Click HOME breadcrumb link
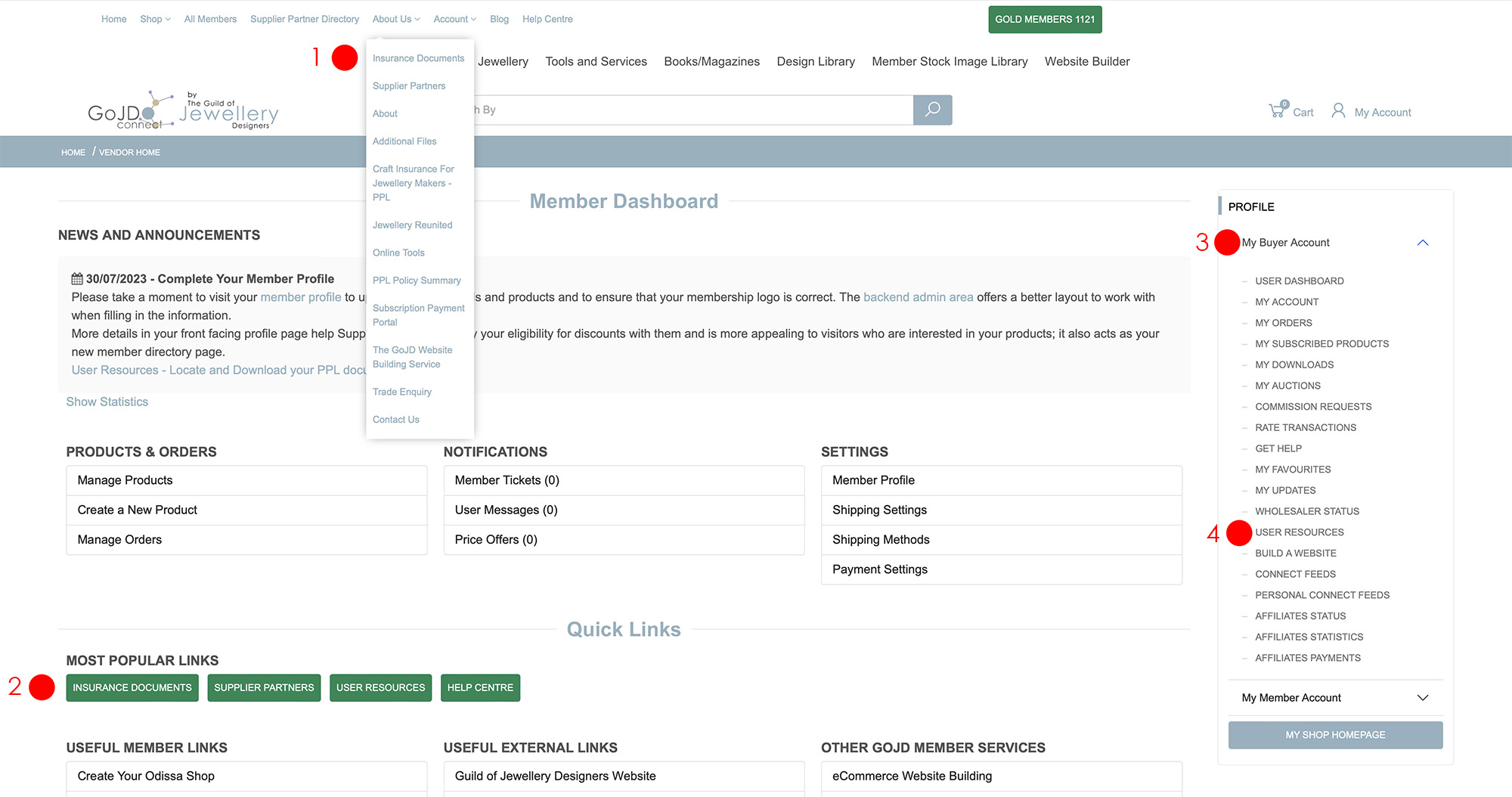This screenshot has height=797, width=1512. tap(73, 152)
